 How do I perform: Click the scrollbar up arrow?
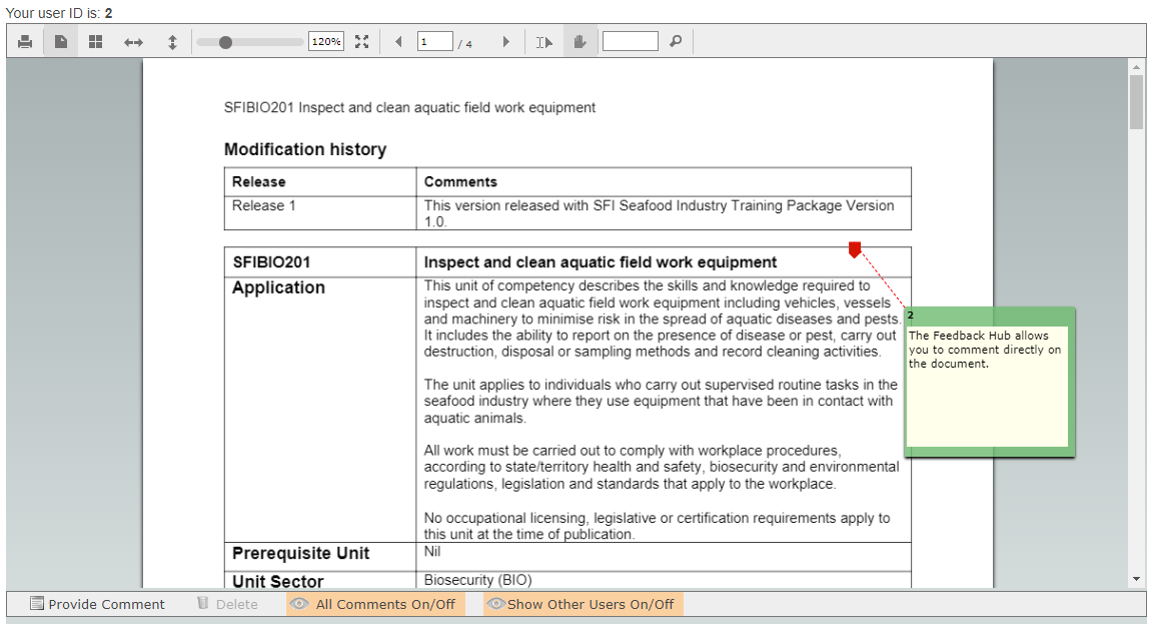click(1137, 67)
